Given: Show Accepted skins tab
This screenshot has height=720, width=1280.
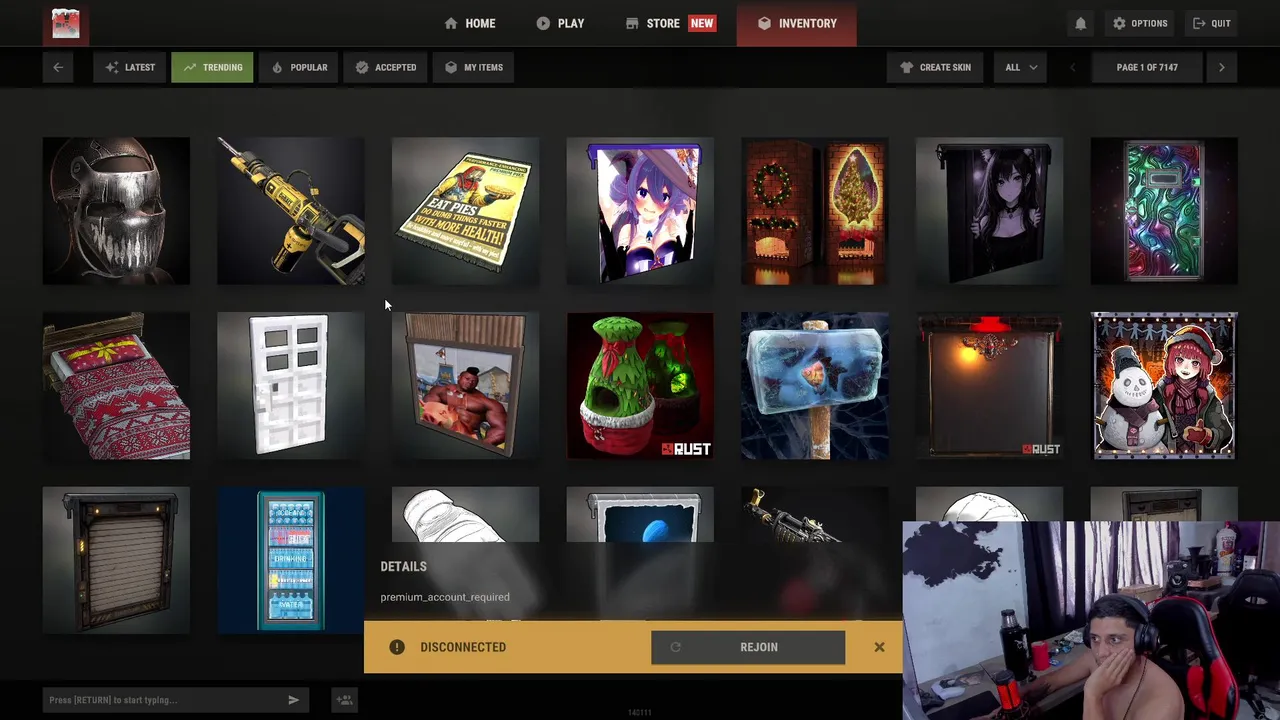Looking at the screenshot, I should coord(386,67).
